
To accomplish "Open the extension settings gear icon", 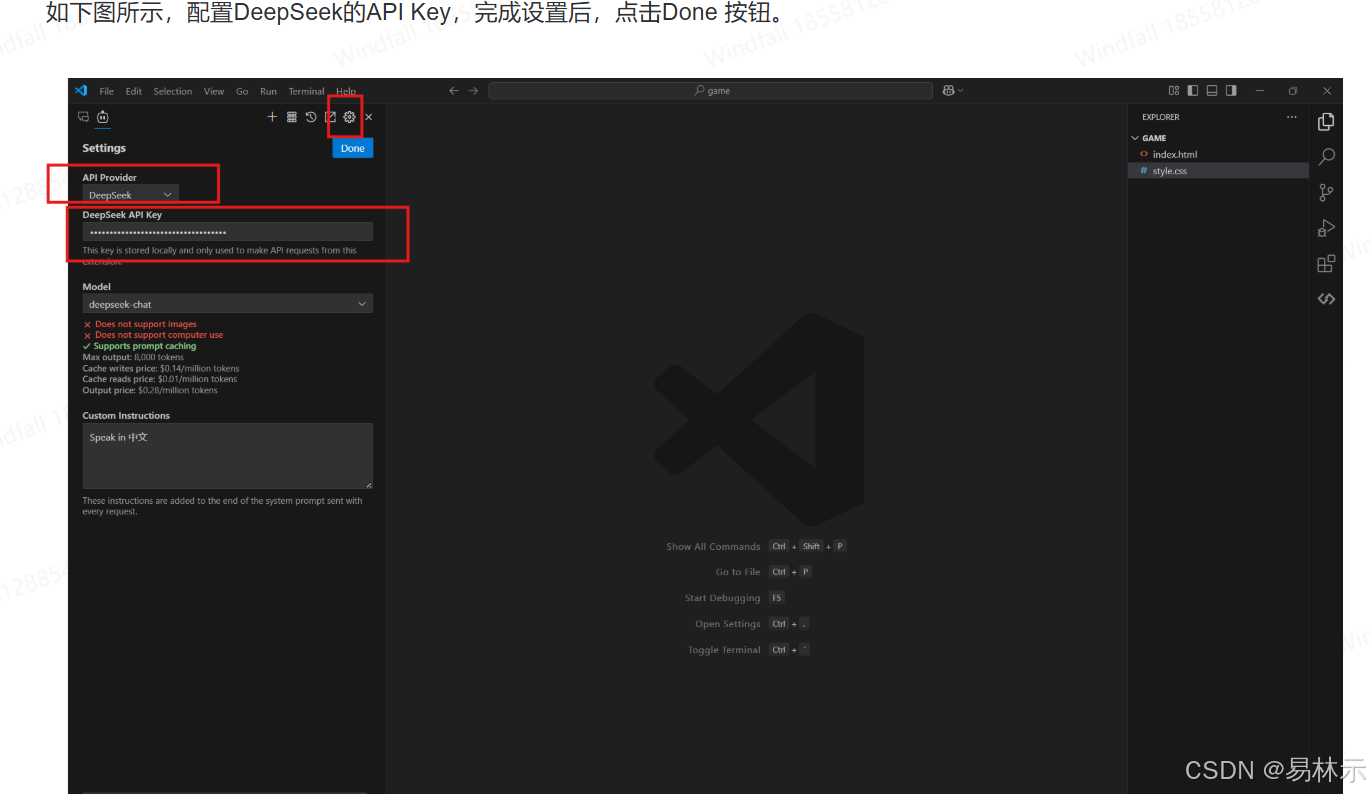I will (349, 117).
